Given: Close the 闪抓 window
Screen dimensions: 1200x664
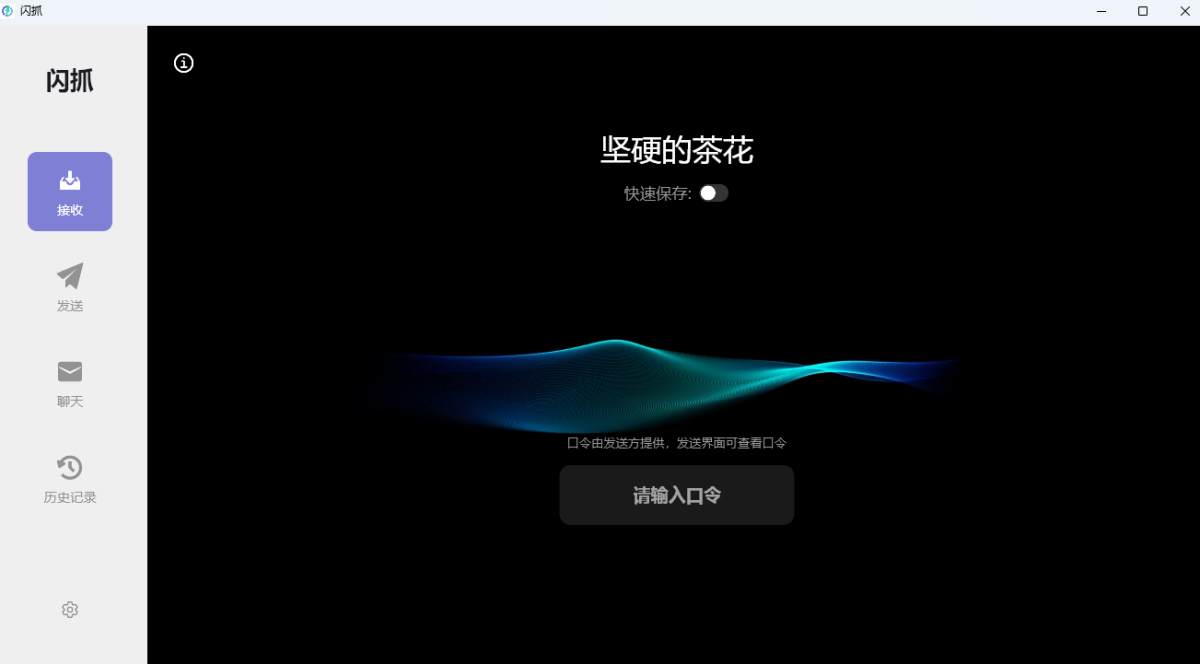Looking at the screenshot, I should [1183, 11].
